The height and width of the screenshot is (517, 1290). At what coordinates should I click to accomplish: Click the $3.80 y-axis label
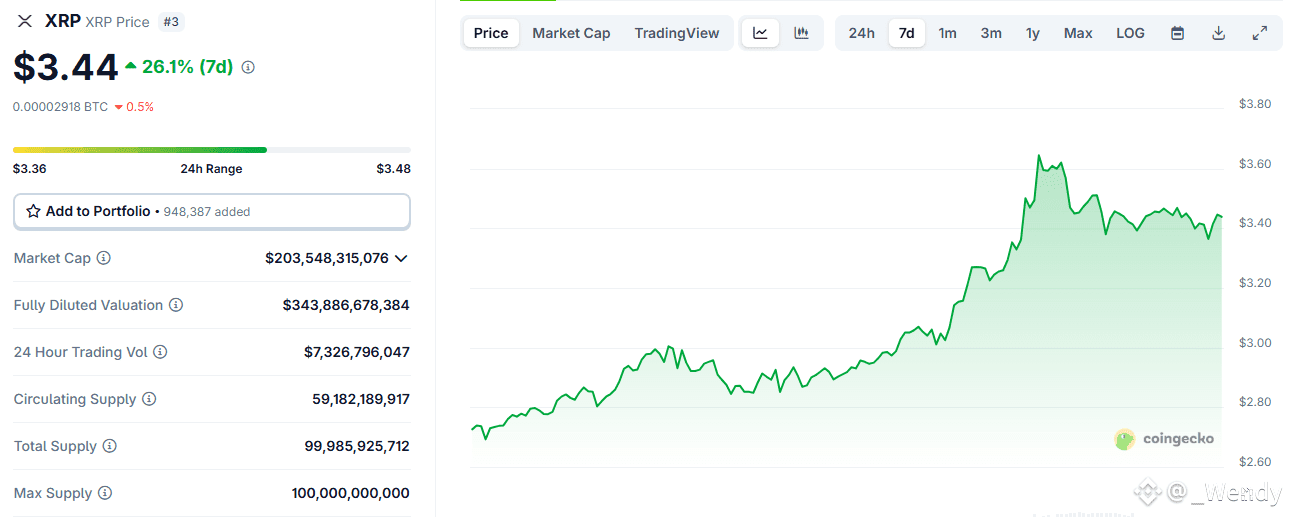1255,104
